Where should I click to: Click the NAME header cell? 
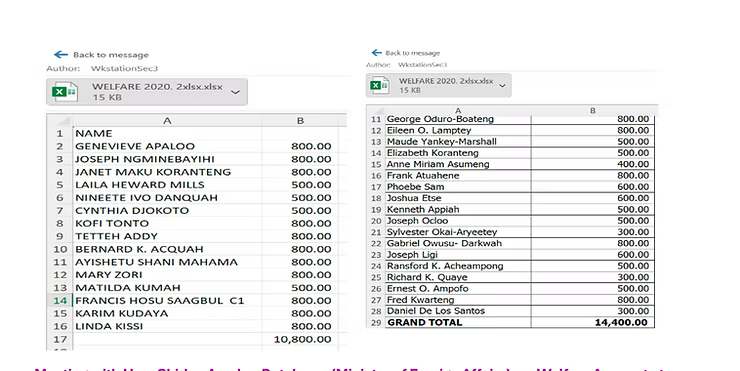click(168, 134)
